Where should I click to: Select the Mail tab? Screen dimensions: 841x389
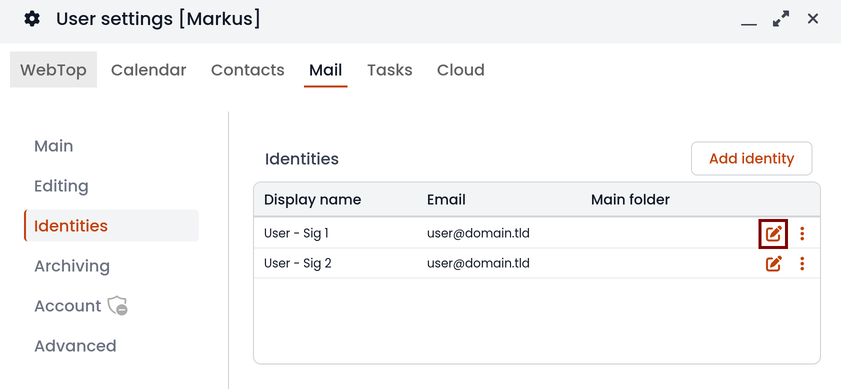click(326, 70)
